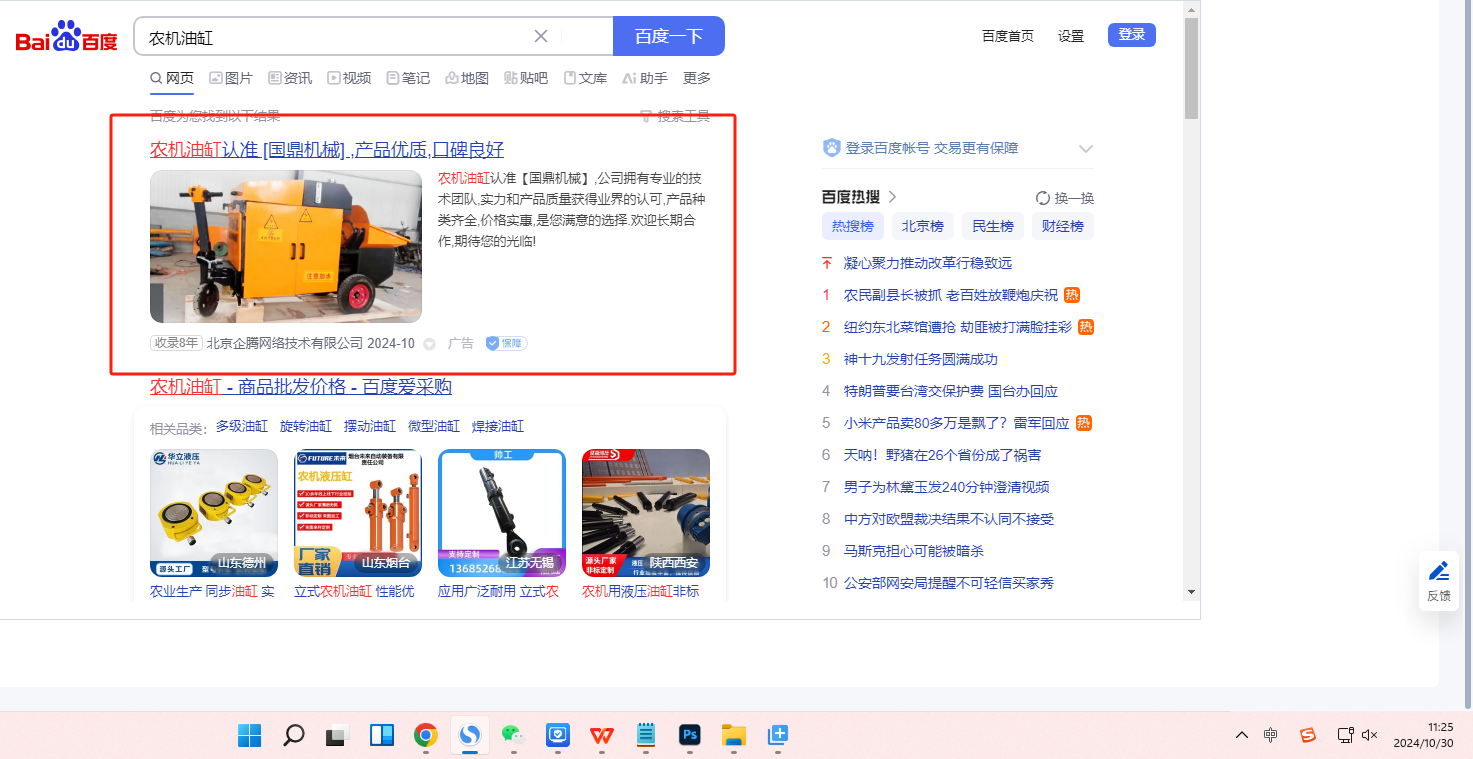Select the 财经榜 tab
Viewport: 1473px width, 759px height.
pyautogui.click(x=1063, y=226)
